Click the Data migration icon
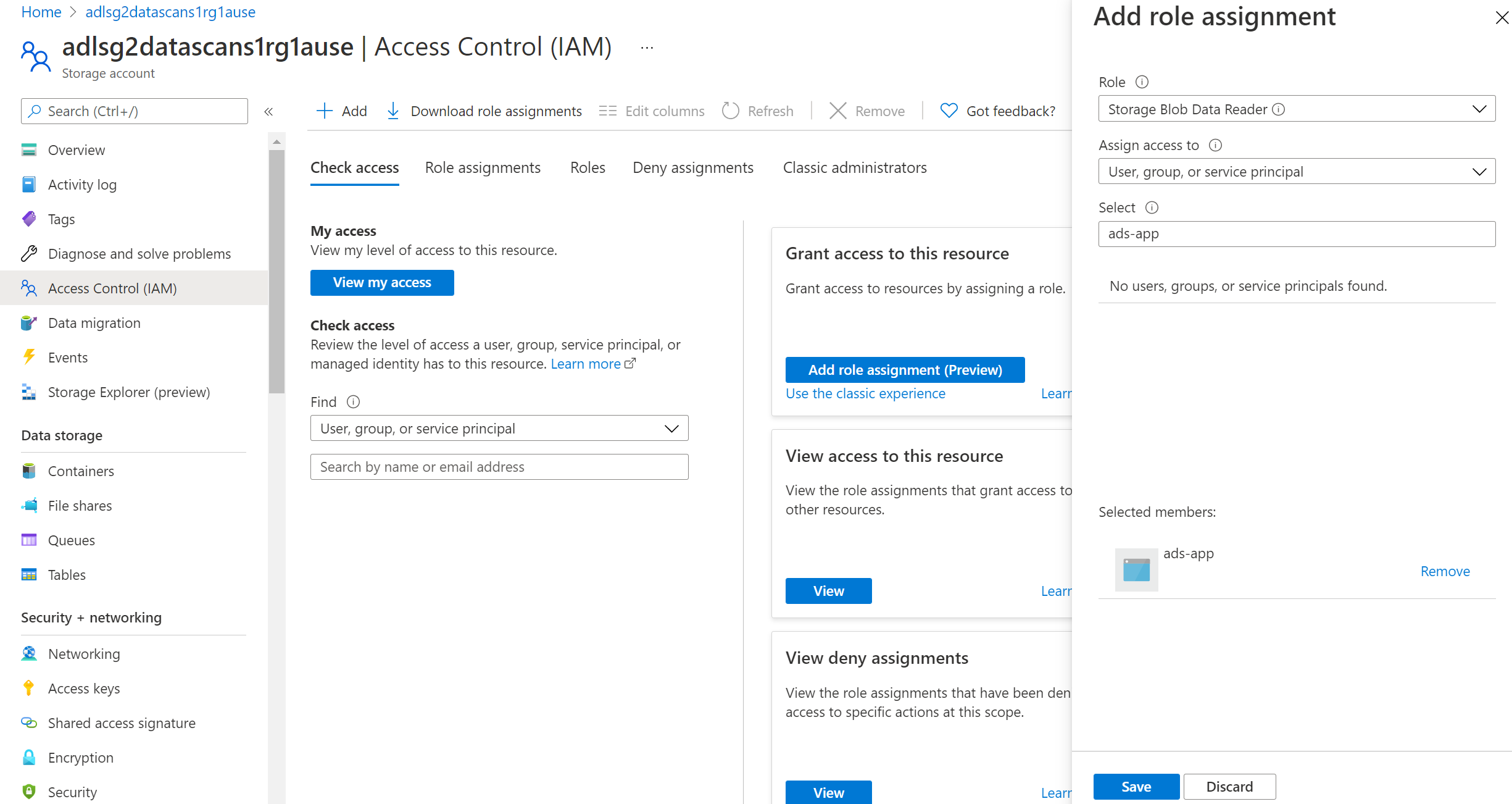1512x804 pixels. [29, 322]
